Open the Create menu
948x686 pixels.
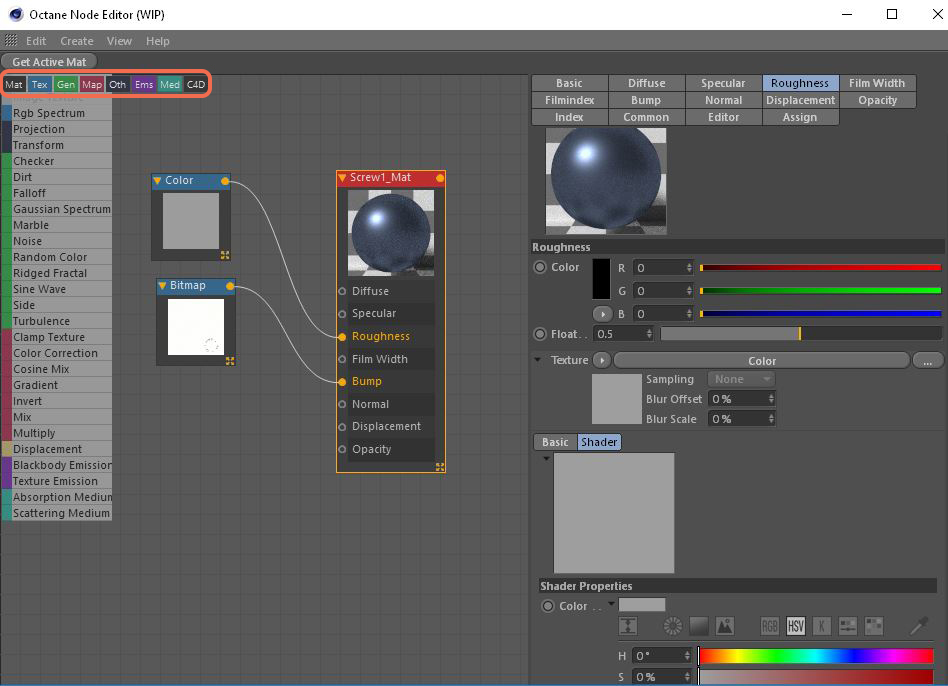pyautogui.click(x=76, y=41)
